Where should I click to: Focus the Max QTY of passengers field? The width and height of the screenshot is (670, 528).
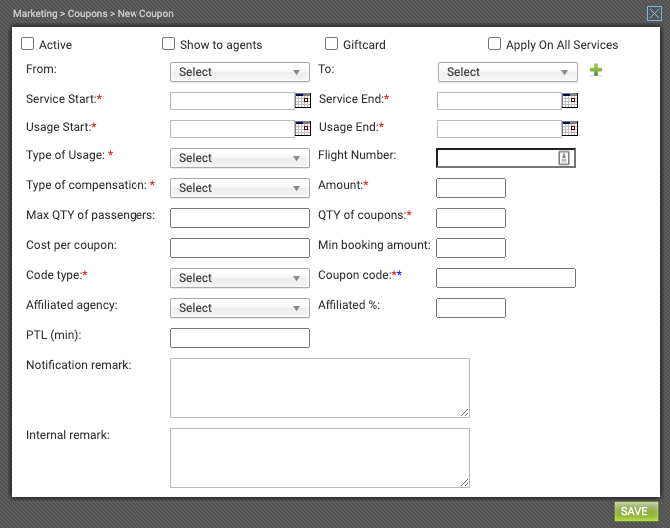pos(240,218)
